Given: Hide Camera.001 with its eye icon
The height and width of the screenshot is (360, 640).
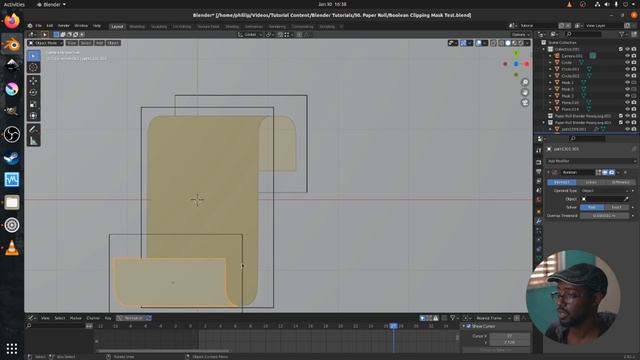Looking at the screenshot, I should tap(627, 56).
